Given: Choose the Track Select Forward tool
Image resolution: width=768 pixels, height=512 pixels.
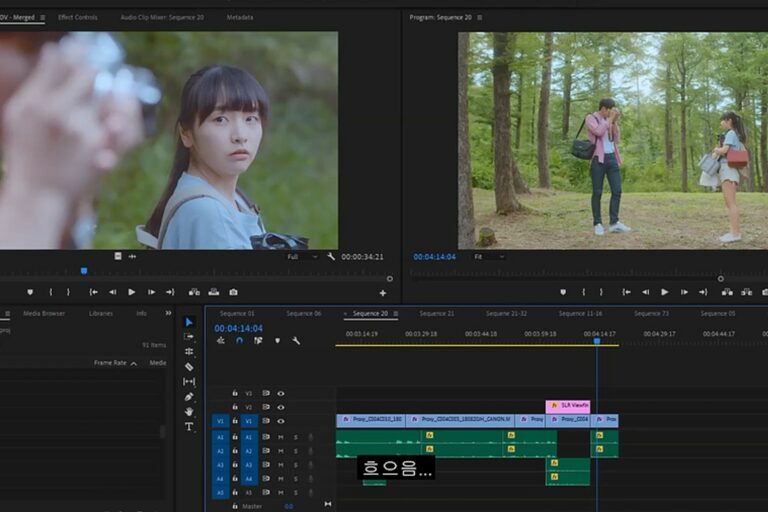Looking at the screenshot, I should pyautogui.click(x=189, y=337).
